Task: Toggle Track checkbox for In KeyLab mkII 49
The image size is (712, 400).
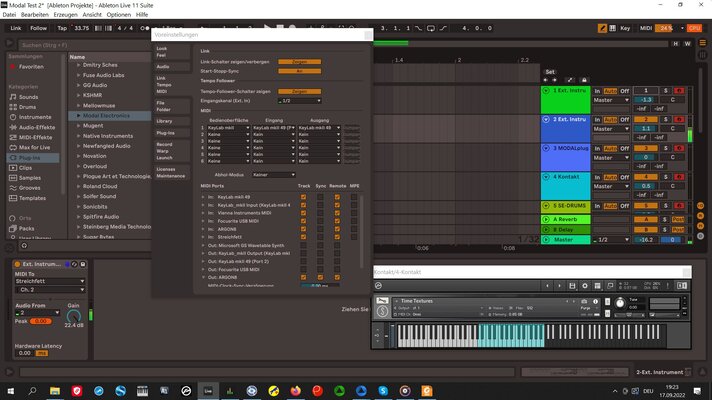Action: coord(303,197)
